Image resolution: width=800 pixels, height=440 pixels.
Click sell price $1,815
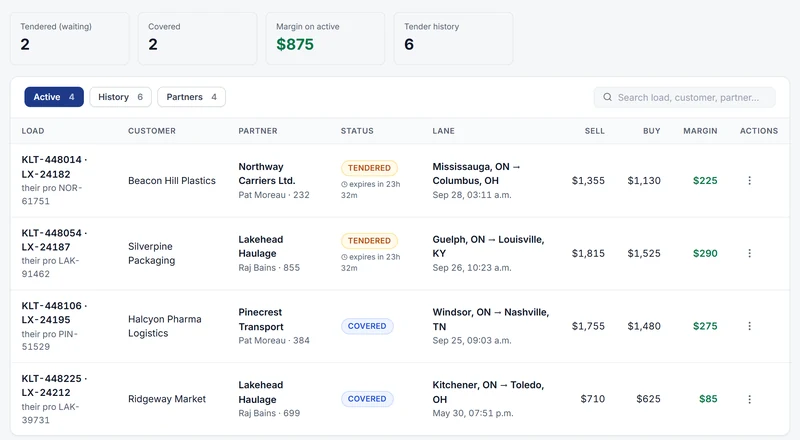pyautogui.click(x=588, y=253)
